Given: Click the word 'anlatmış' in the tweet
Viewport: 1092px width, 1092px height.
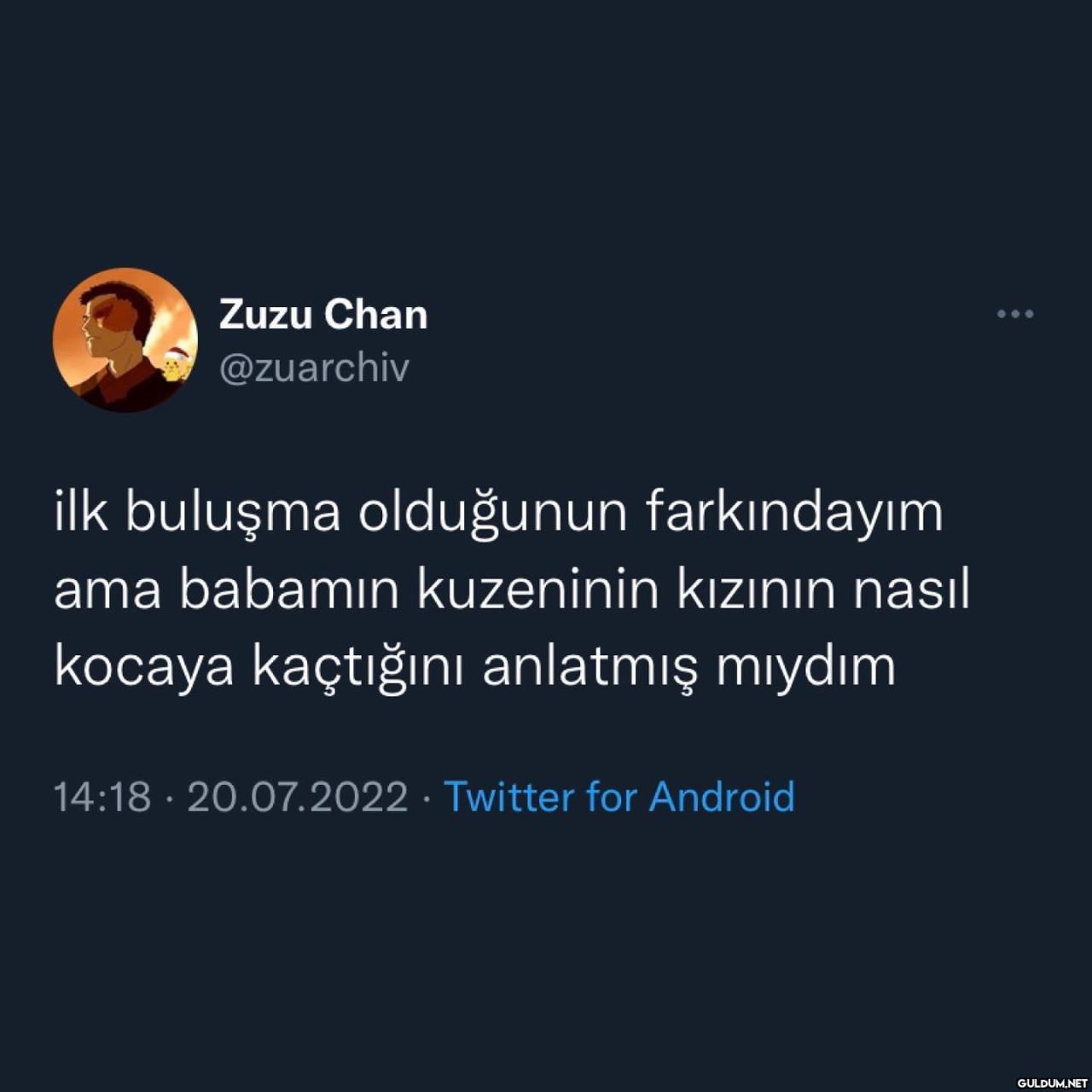Looking at the screenshot, I should click(x=590, y=667).
